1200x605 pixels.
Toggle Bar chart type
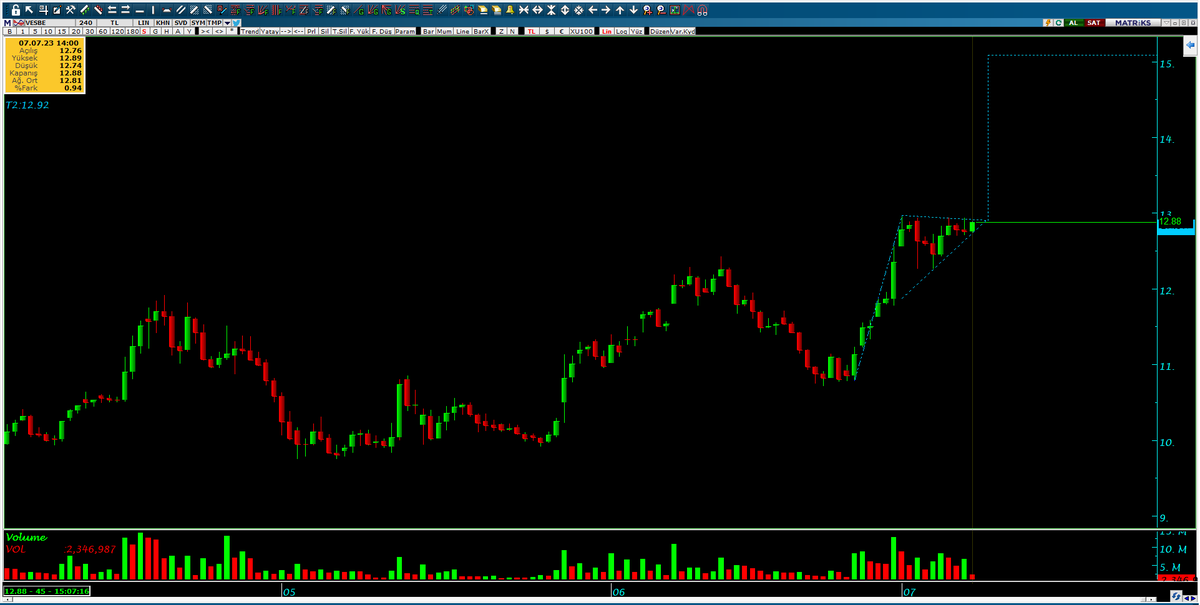429,32
